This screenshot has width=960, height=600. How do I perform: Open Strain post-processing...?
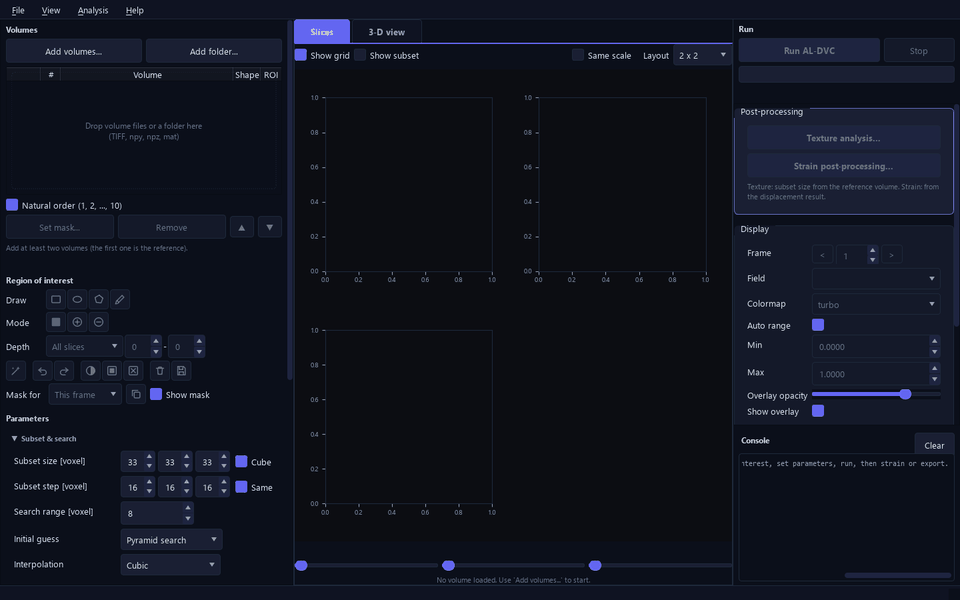(x=843, y=166)
